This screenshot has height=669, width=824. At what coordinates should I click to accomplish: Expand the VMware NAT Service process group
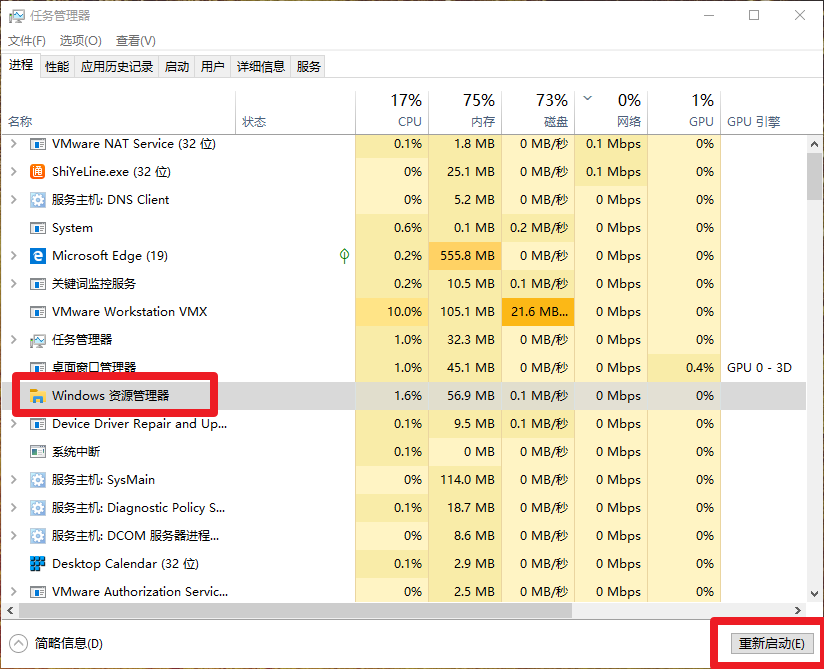(13, 144)
